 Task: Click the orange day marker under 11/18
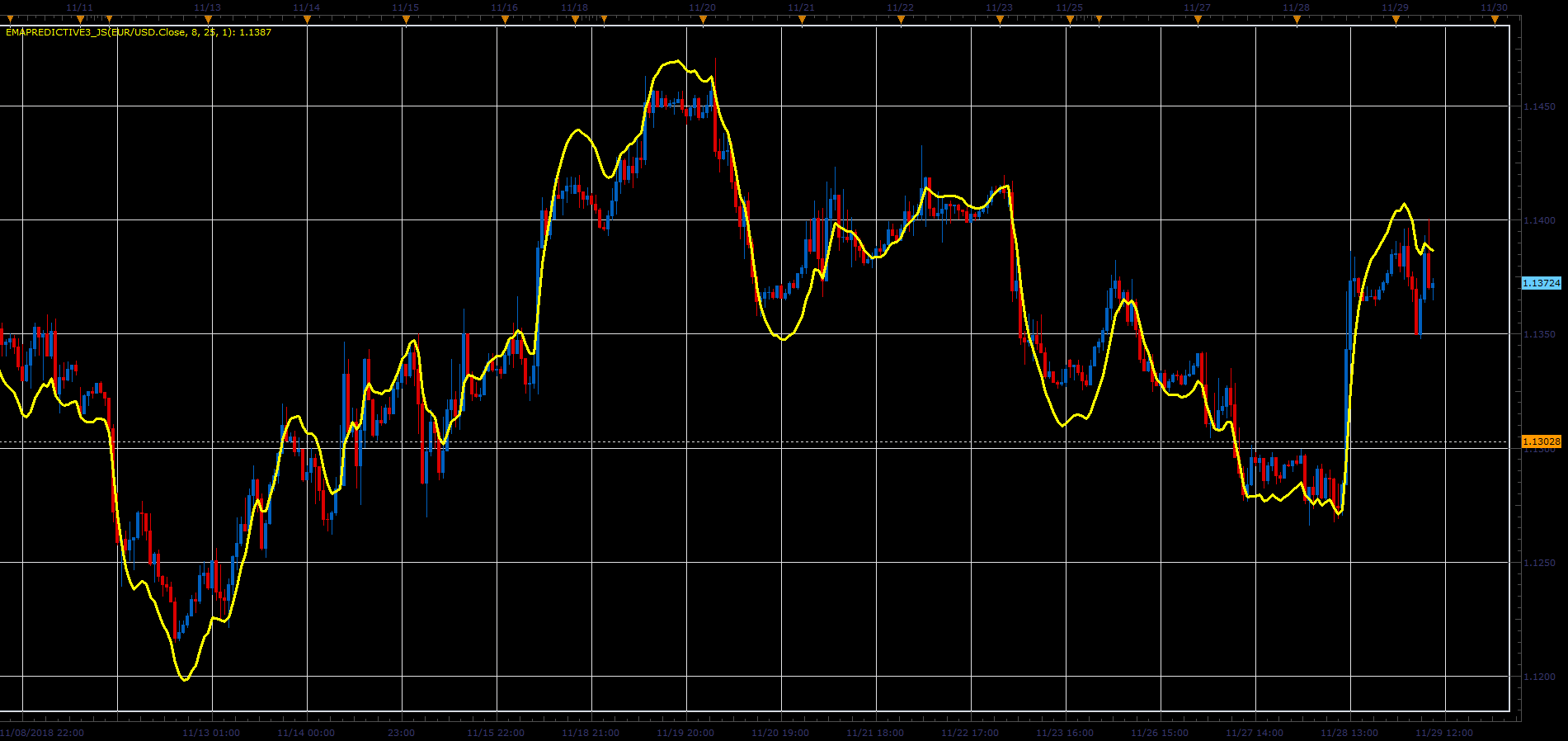(575, 18)
